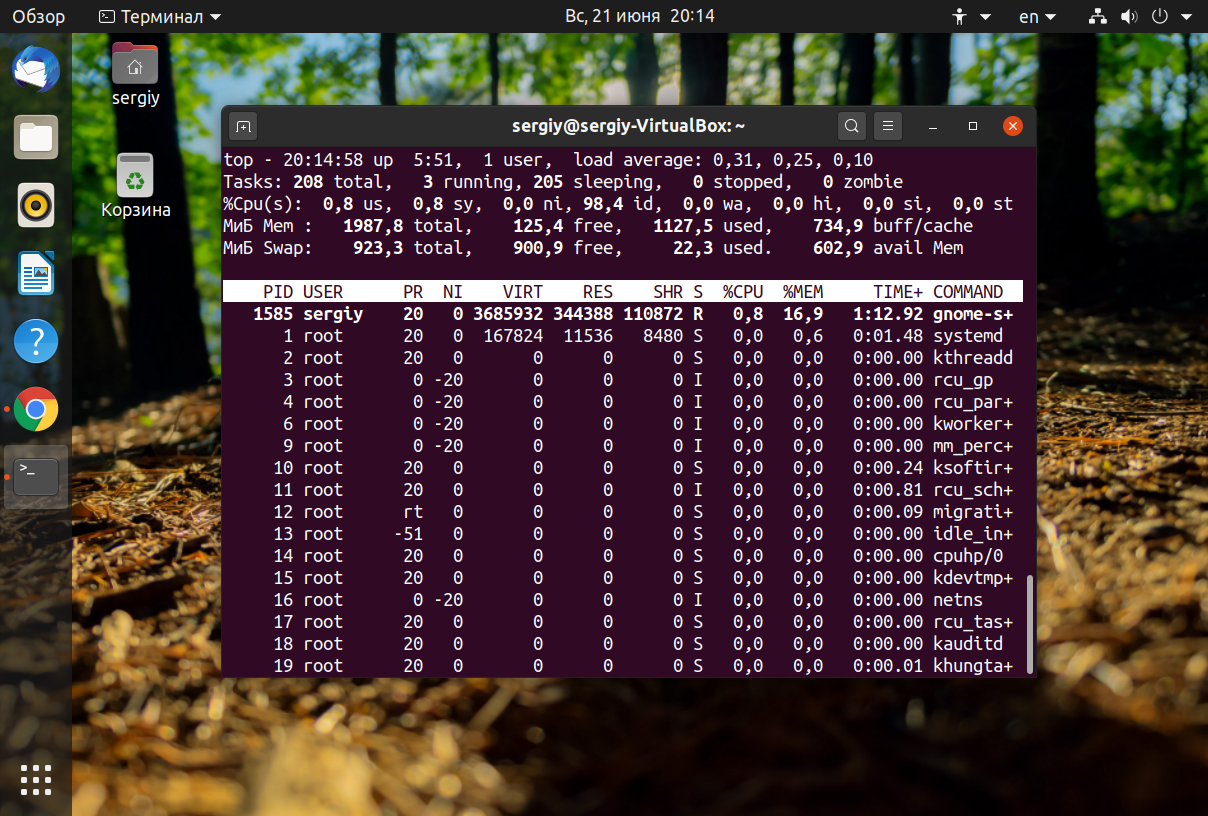Click the network icon in top bar

(x=1098, y=17)
